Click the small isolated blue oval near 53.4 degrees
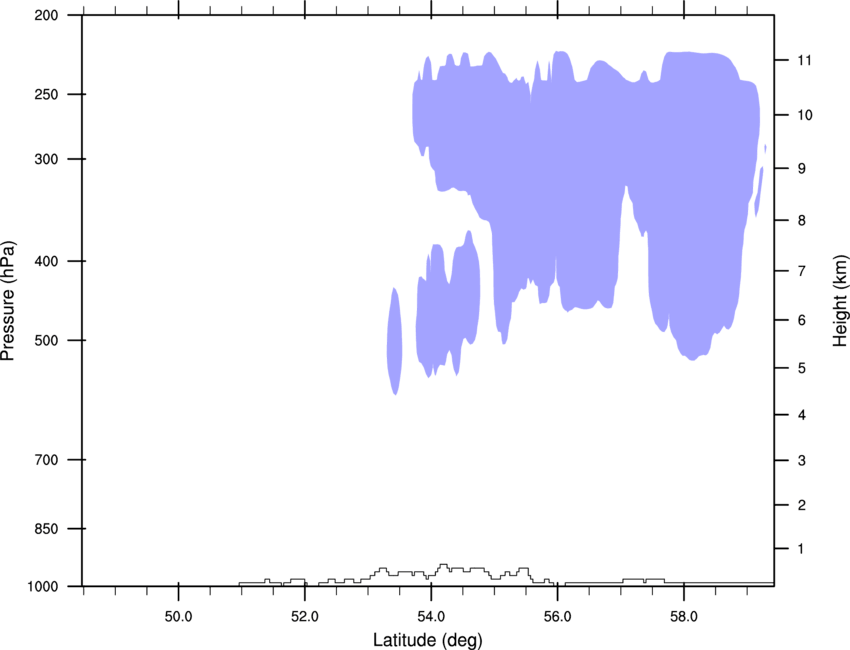The width and height of the screenshot is (850, 650). tap(395, 342)
